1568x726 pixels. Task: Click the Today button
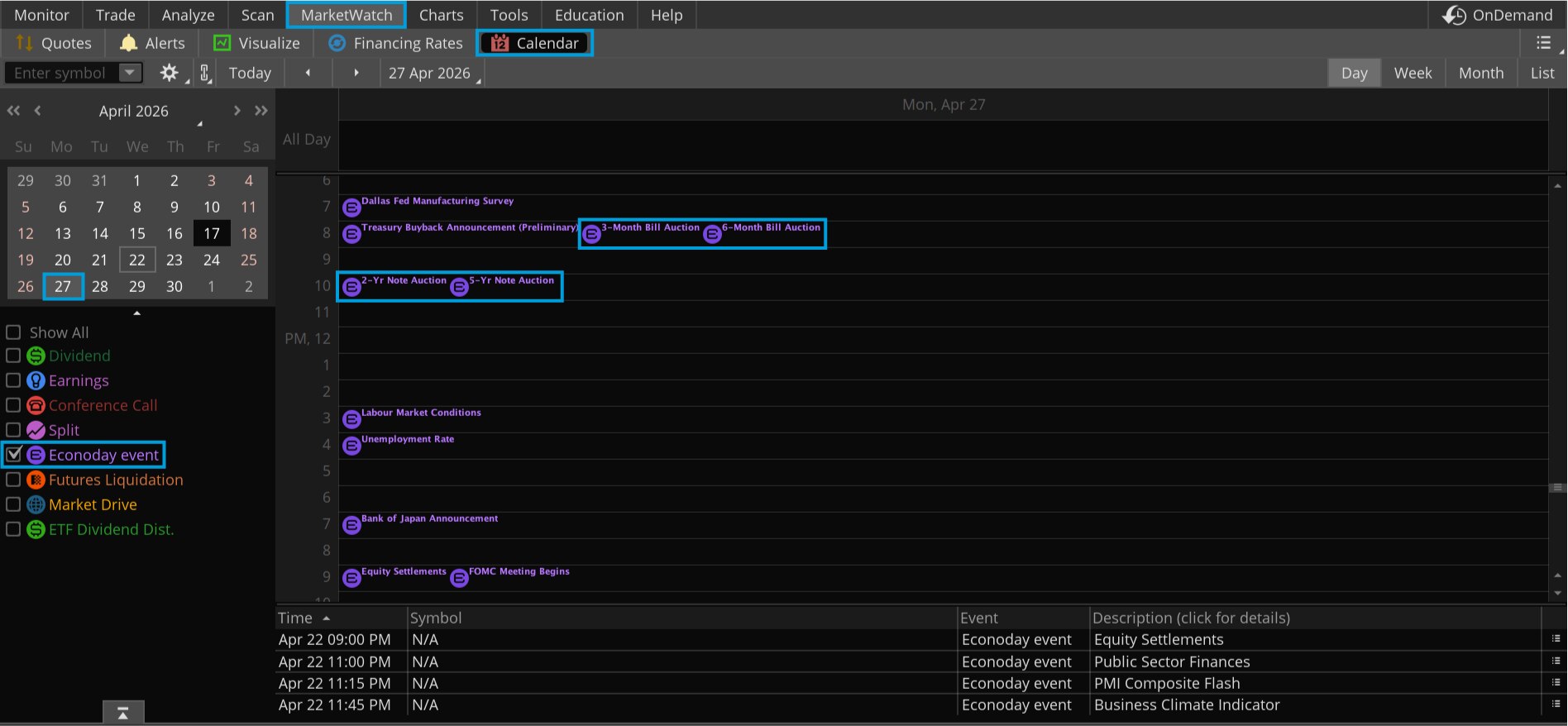coord(250,73)
